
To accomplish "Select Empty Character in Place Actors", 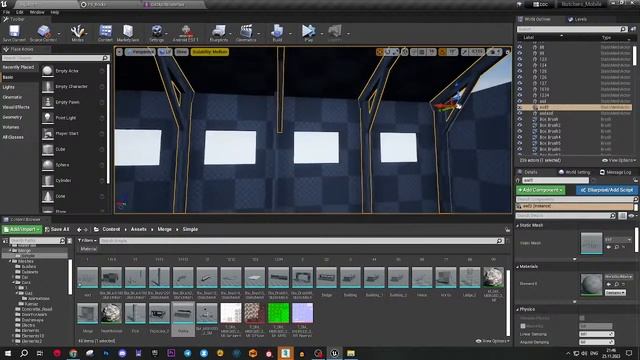I will tap(71, 87).
